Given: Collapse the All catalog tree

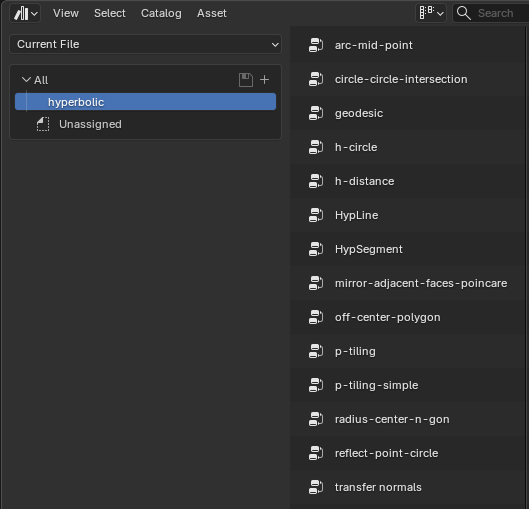Looking at the screenshot, I should click(x=26, y=80).
